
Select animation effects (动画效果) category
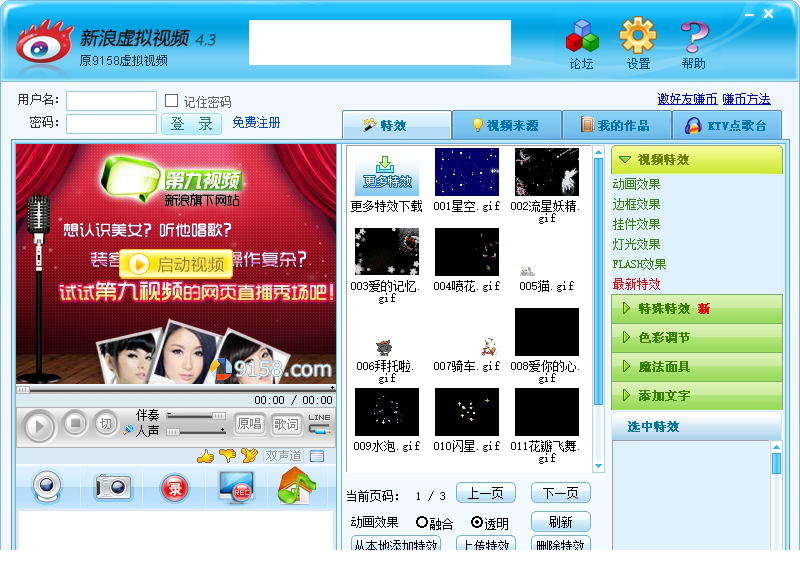tap(636, 184)
